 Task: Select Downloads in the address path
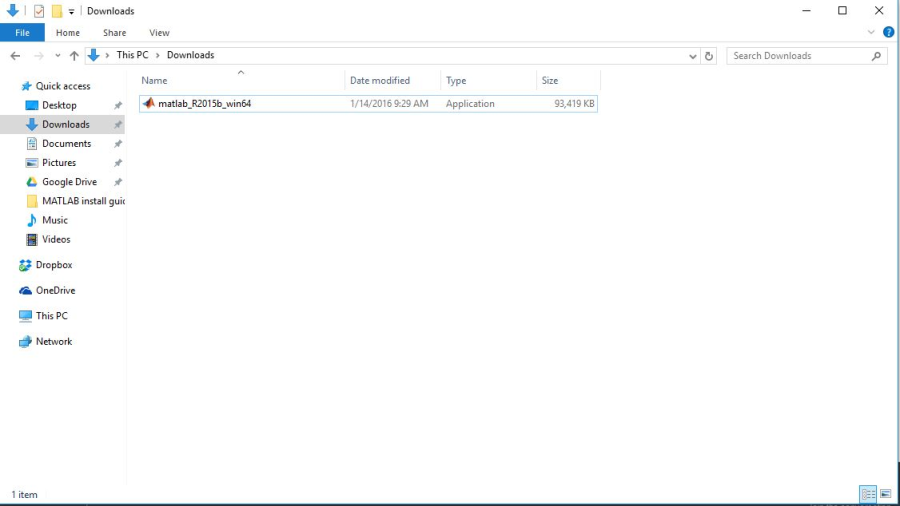[x=191, y=55]
